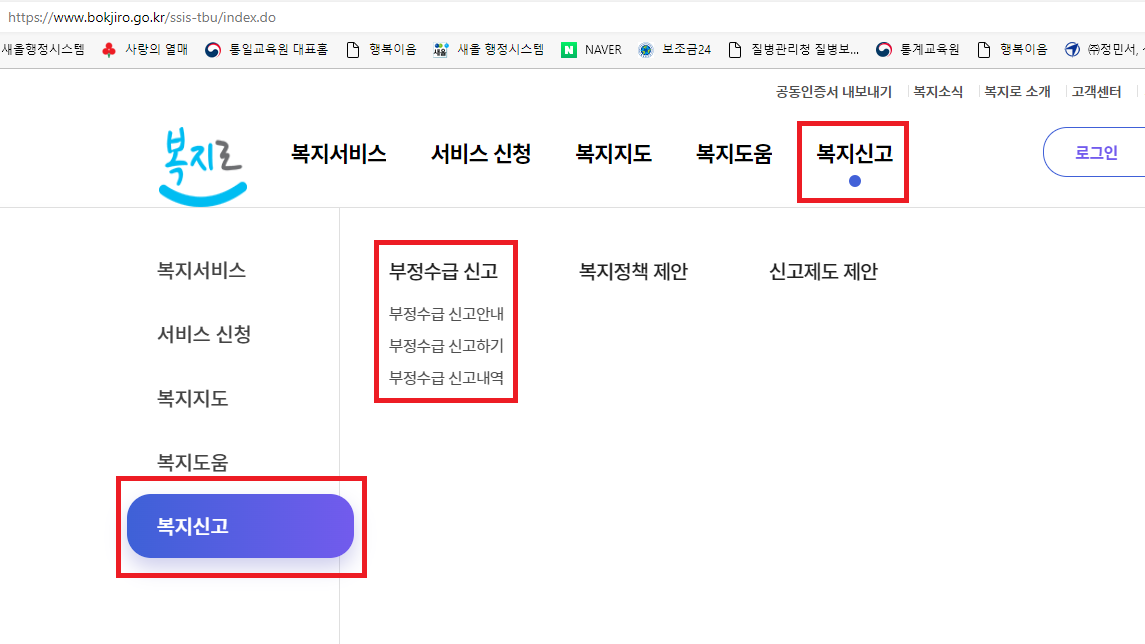Click the 통일교육원 대표홈 bookmark icon
Image resolution: width=1145 pixels, height=644 pixels.
(212, 49)
